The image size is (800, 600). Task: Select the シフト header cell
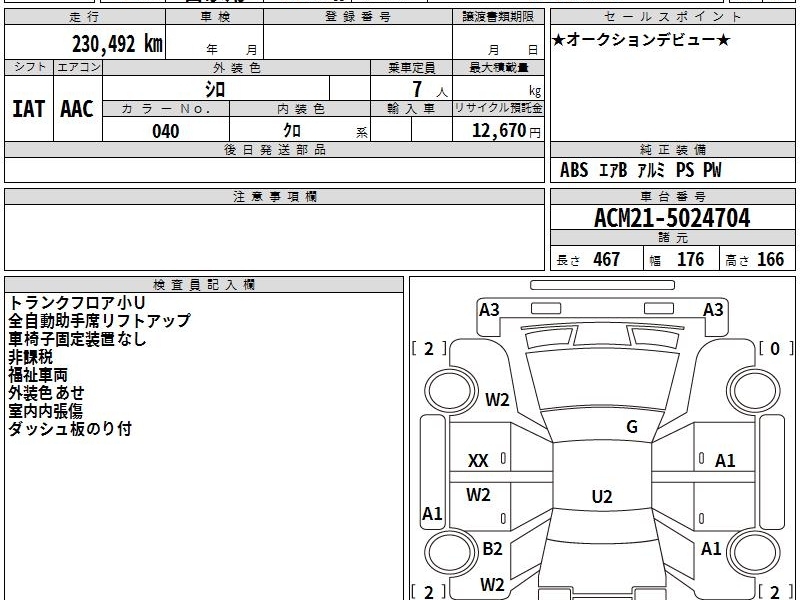[x=29, y=67]
